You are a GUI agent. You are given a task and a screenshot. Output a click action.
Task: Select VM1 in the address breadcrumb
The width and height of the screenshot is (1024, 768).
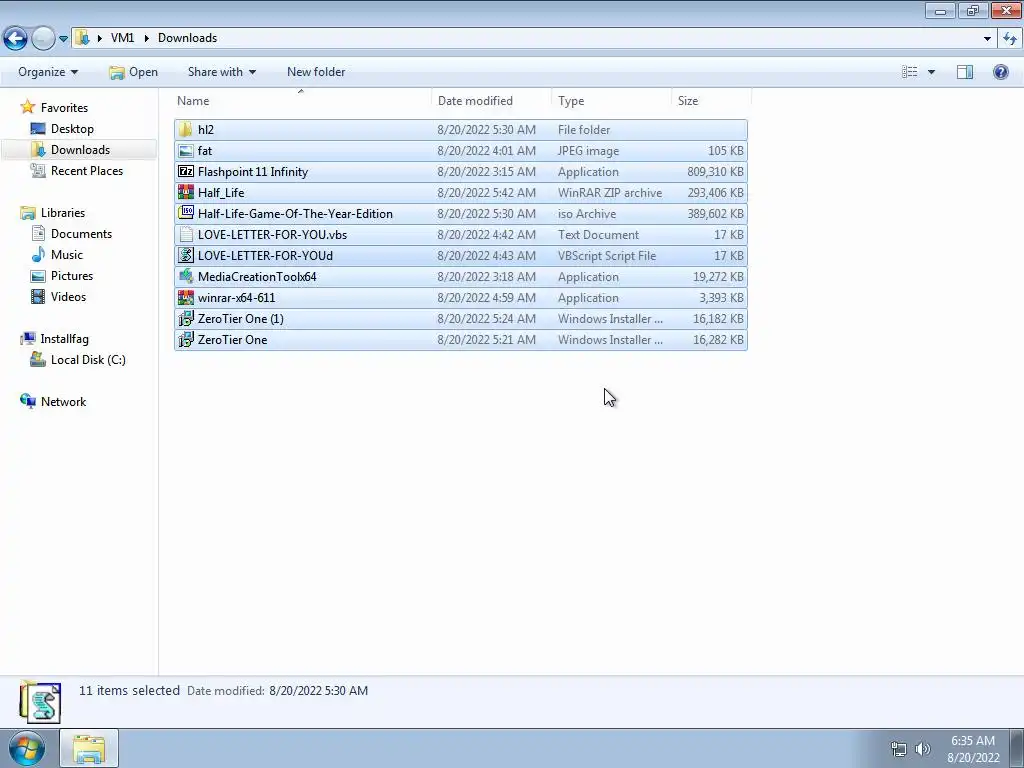pyautogui.click(x=122, y=38)
